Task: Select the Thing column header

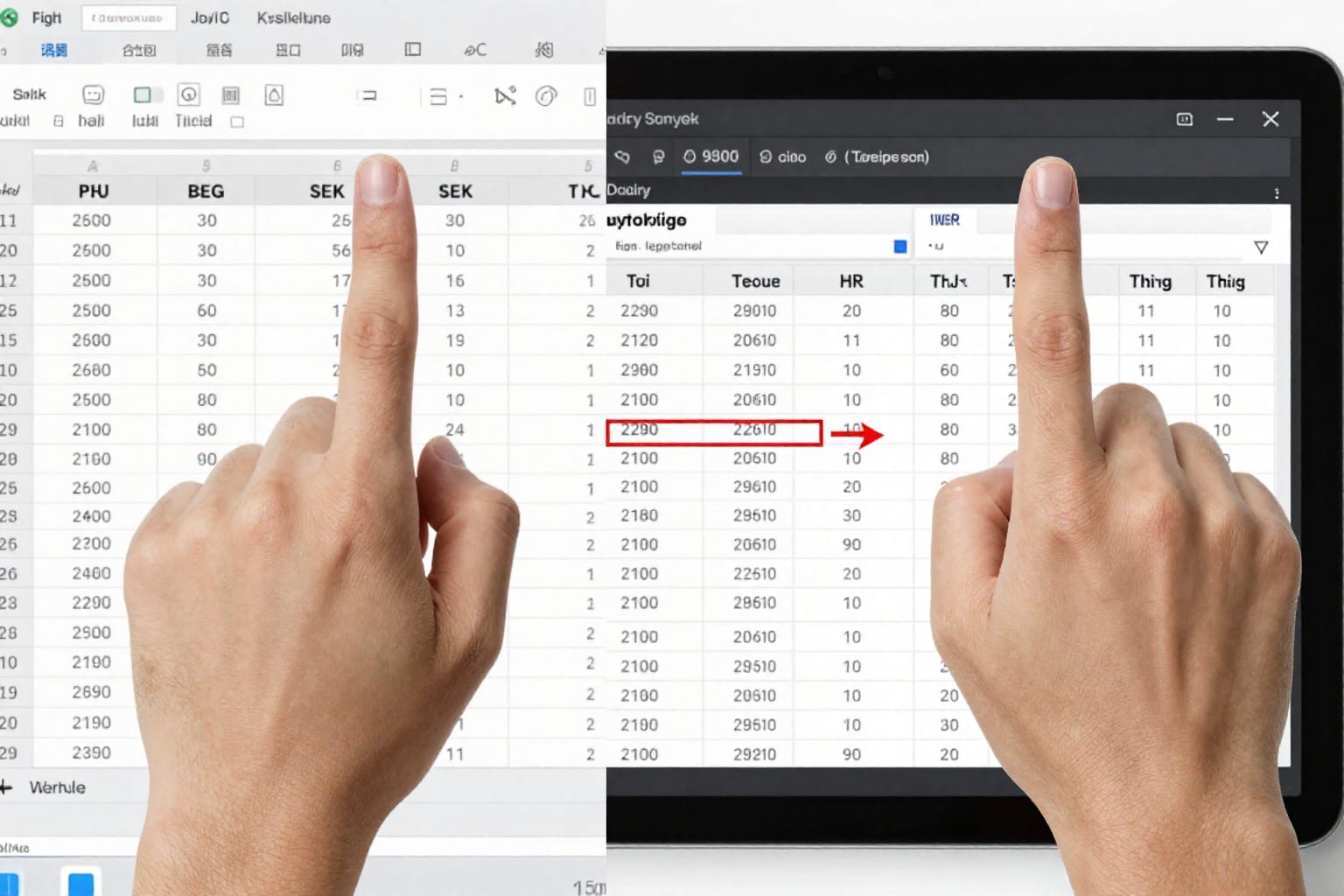Action: [x=1150, y=281]
